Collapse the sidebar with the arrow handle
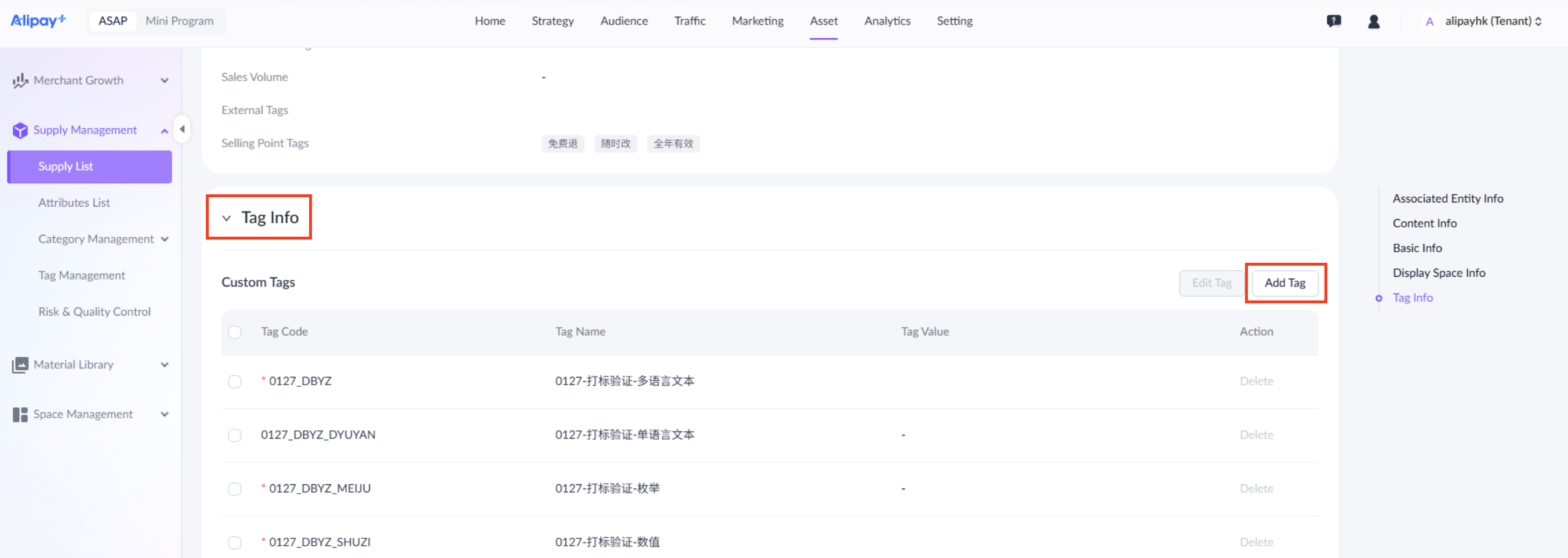Screen dimensions: 1568x558 (182, 129)
